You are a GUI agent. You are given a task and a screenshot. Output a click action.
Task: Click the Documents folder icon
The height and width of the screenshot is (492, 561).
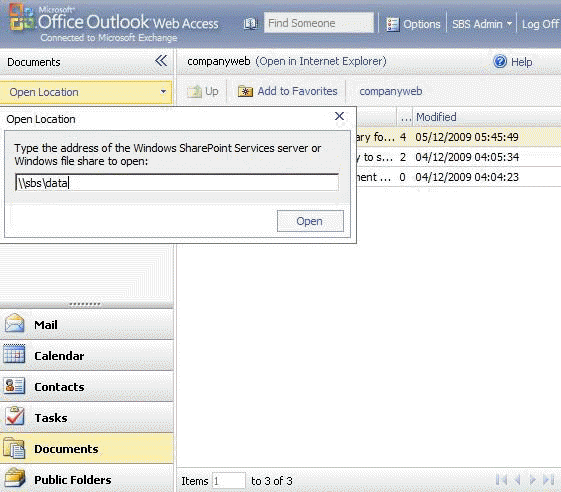pos(14,448)
